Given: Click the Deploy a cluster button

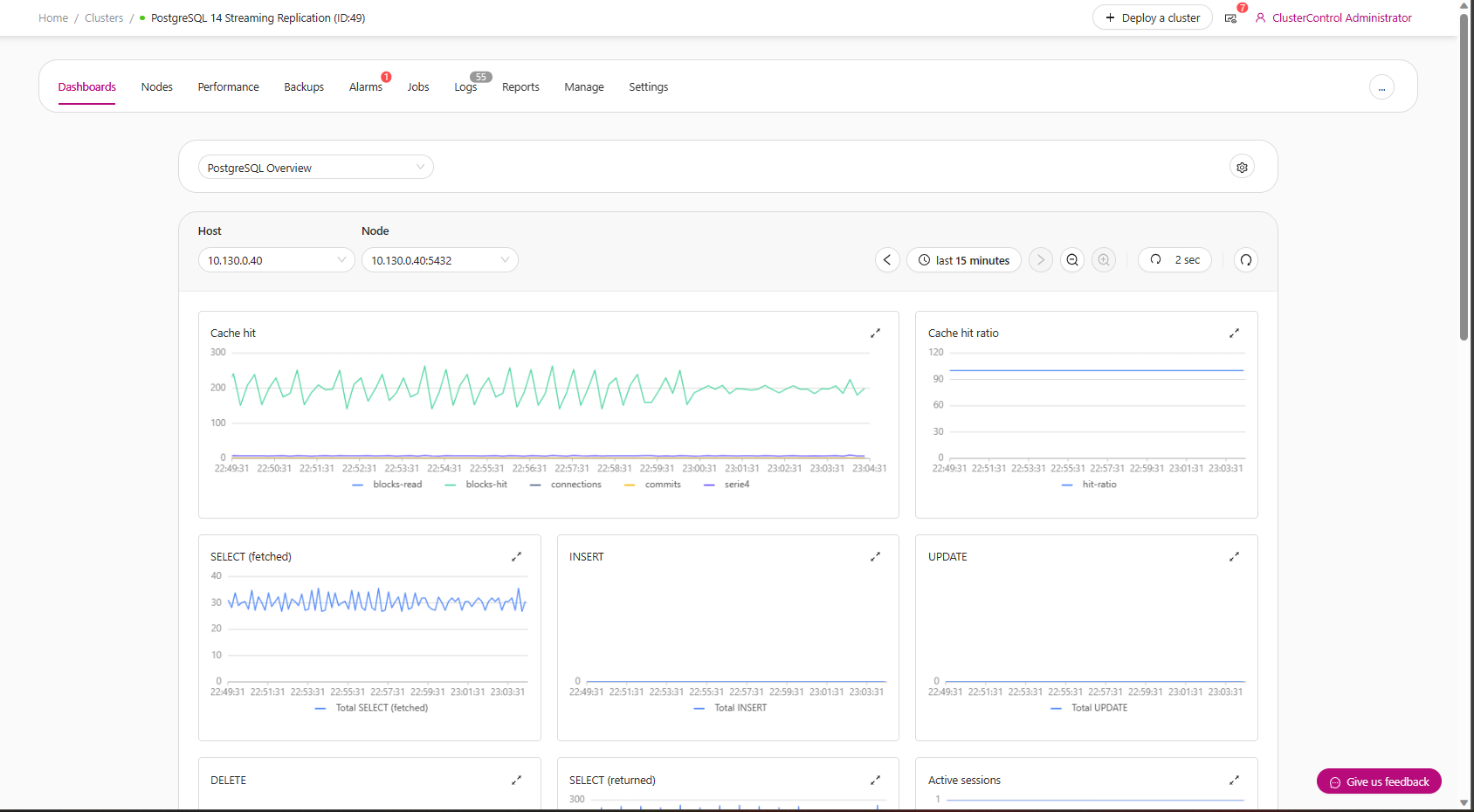Looking at the screenshot, I should 1152,17.
